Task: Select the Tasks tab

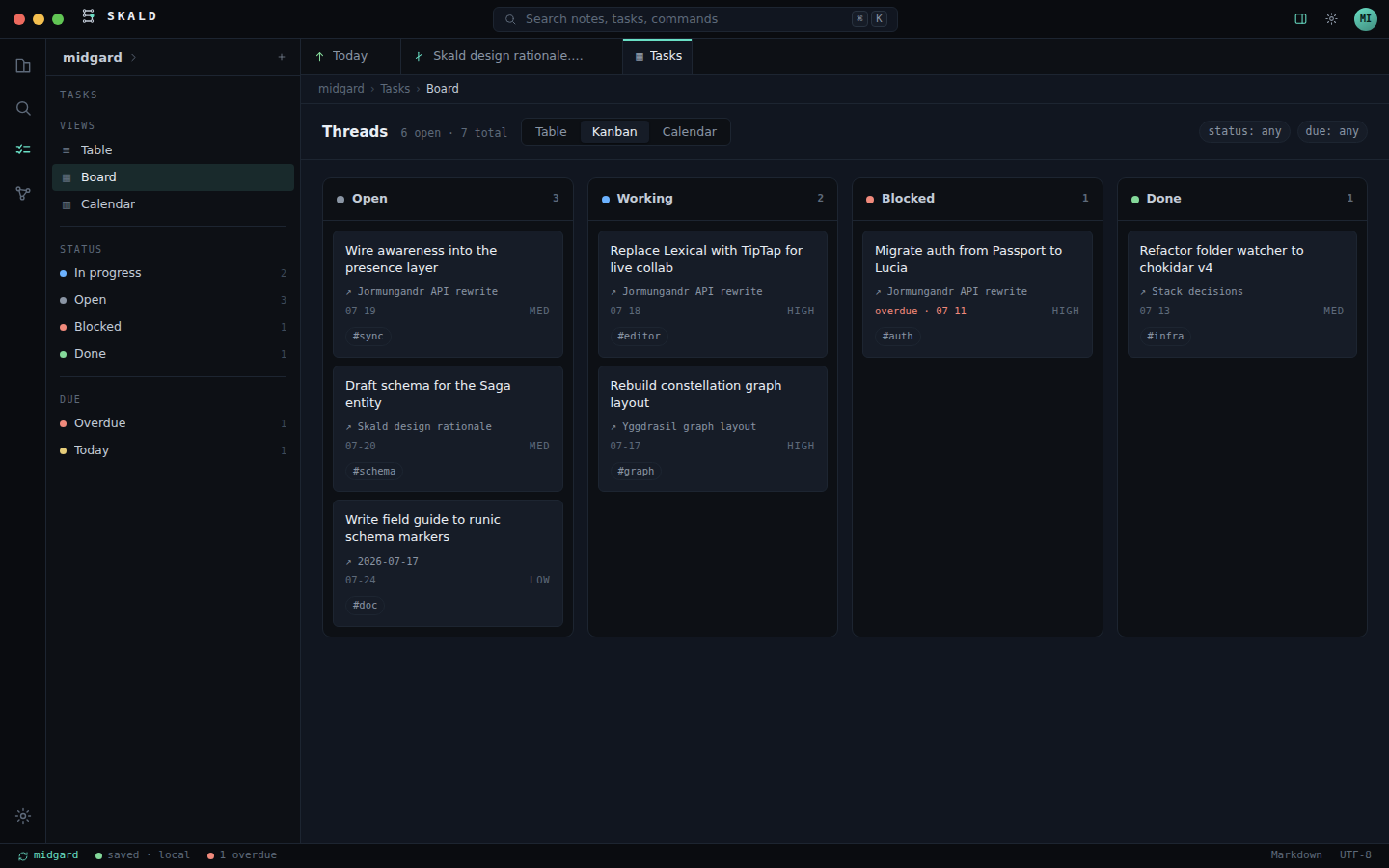Action: (658, 56)
